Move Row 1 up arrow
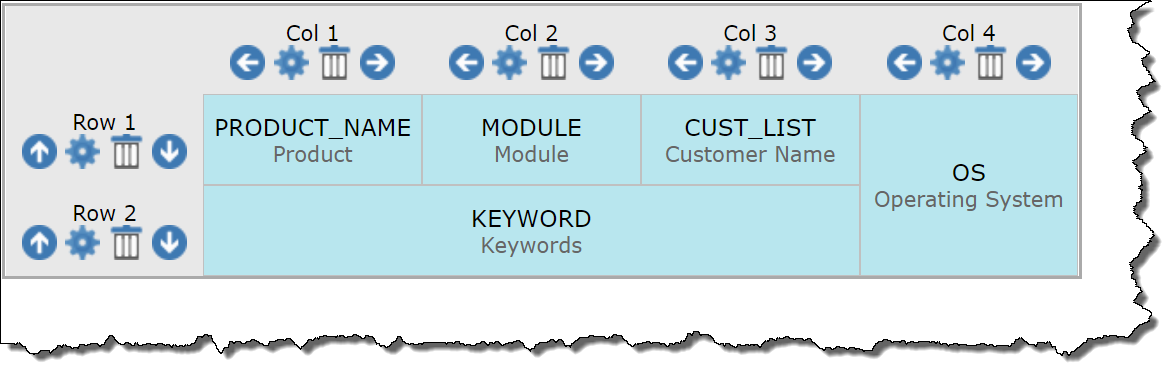Image resolution: width=1176 pixels, height=377 pixels. click(x=39, y=153)
